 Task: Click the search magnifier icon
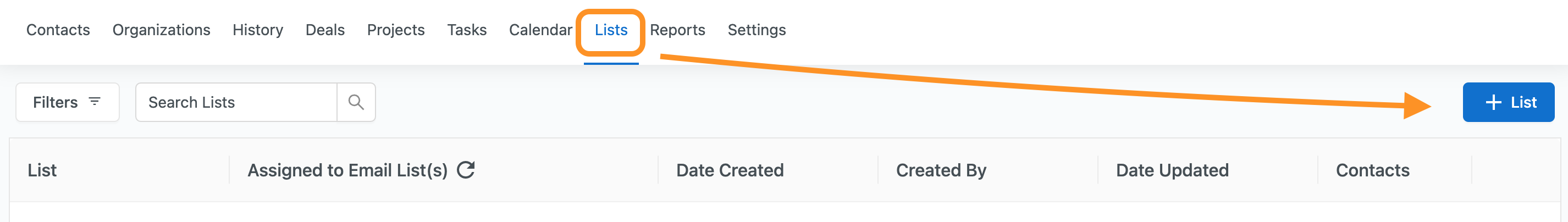click(x=356, y=102)
